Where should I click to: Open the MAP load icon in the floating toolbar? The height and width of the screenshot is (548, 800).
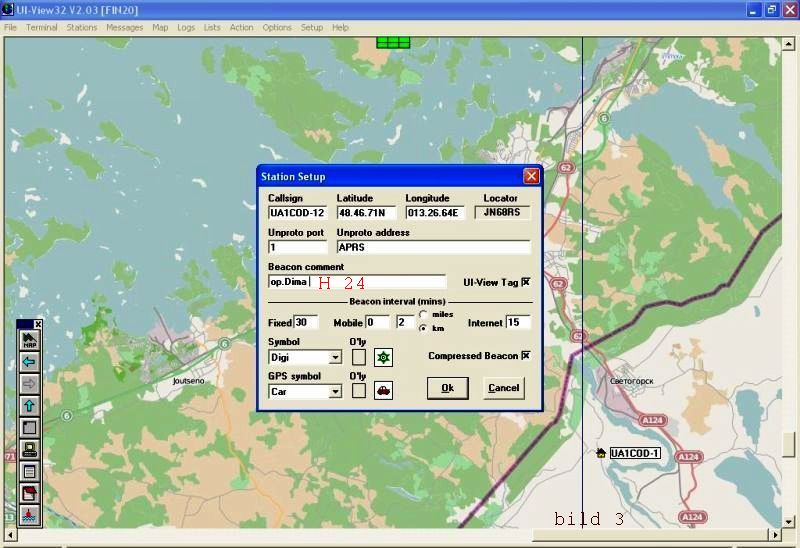click(29, 340)
